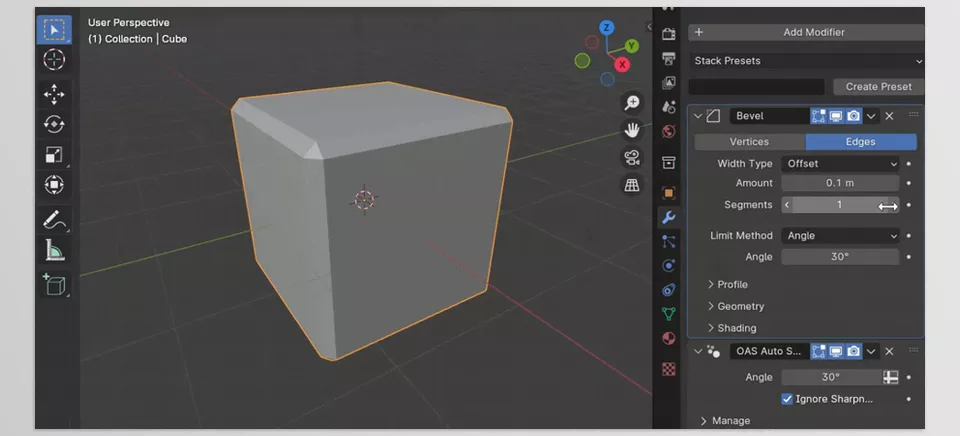Open the Modifiers wrench tab
Screen dimensions: 960x436
pos(669,217)
